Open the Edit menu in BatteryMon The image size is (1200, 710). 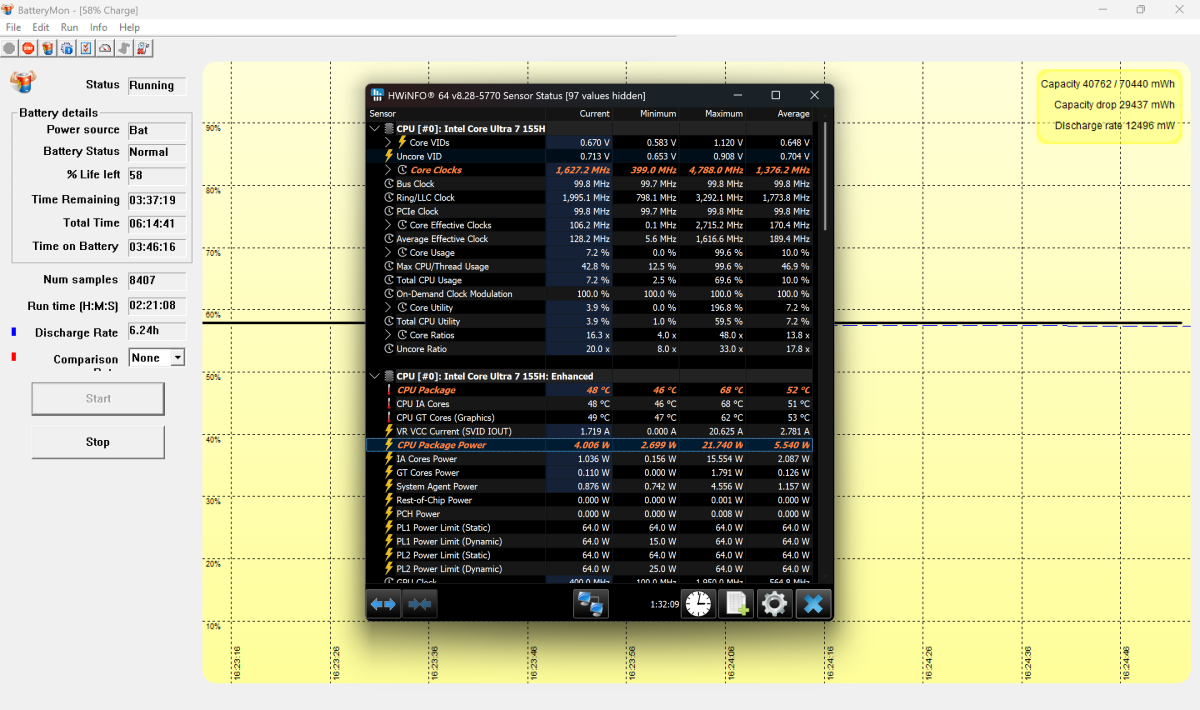click(x=41, y=27)
